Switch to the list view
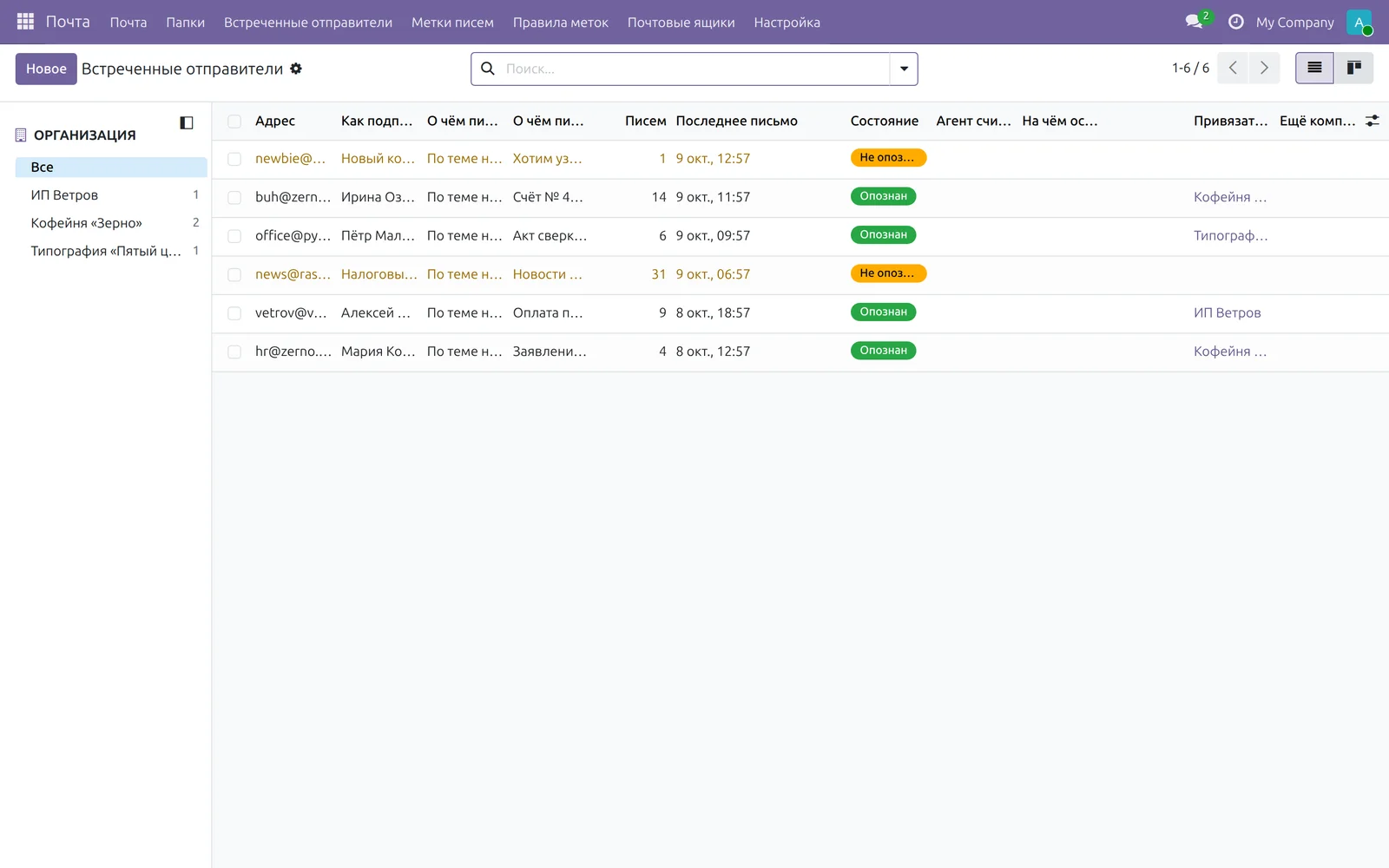This screenshot has width=1389, height=868. pos(1314,68)
